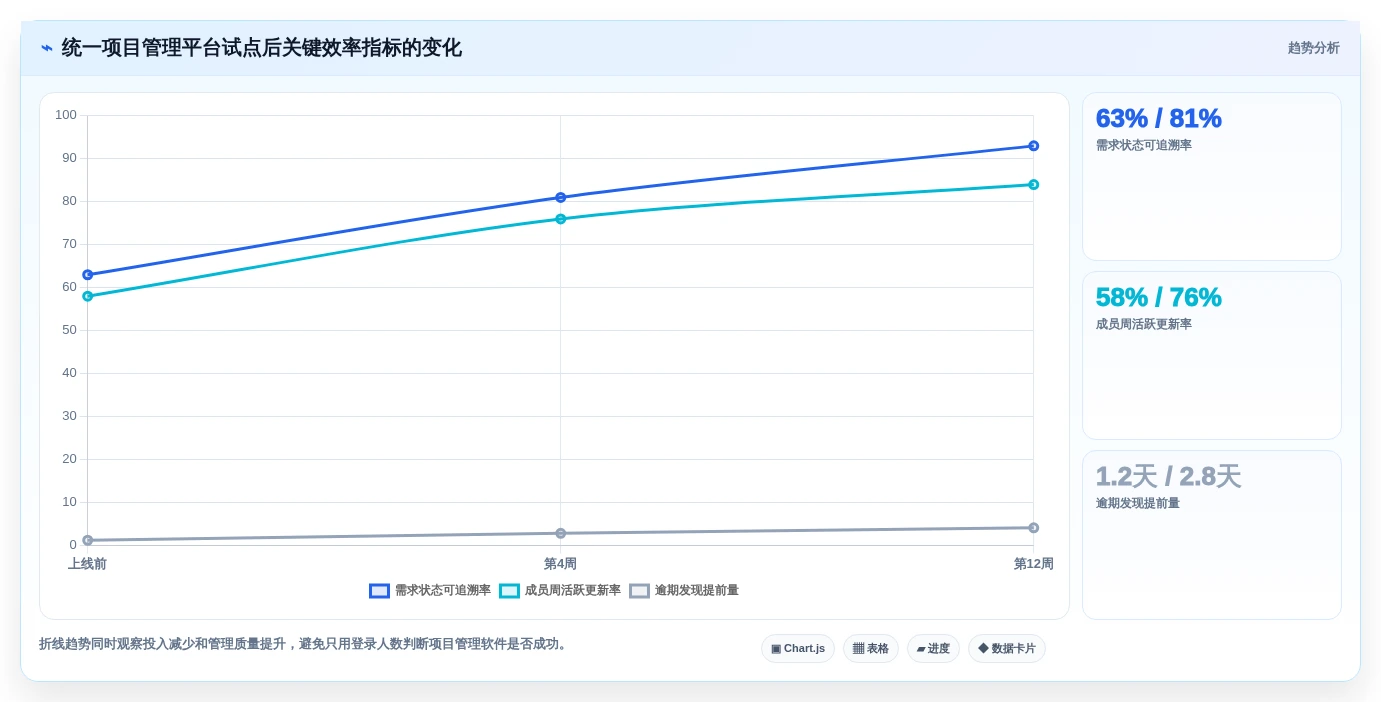Click gray line data point at 第4周
Image resolution: width=1381 pixels, height=702 pixels.
coord(561,533)
